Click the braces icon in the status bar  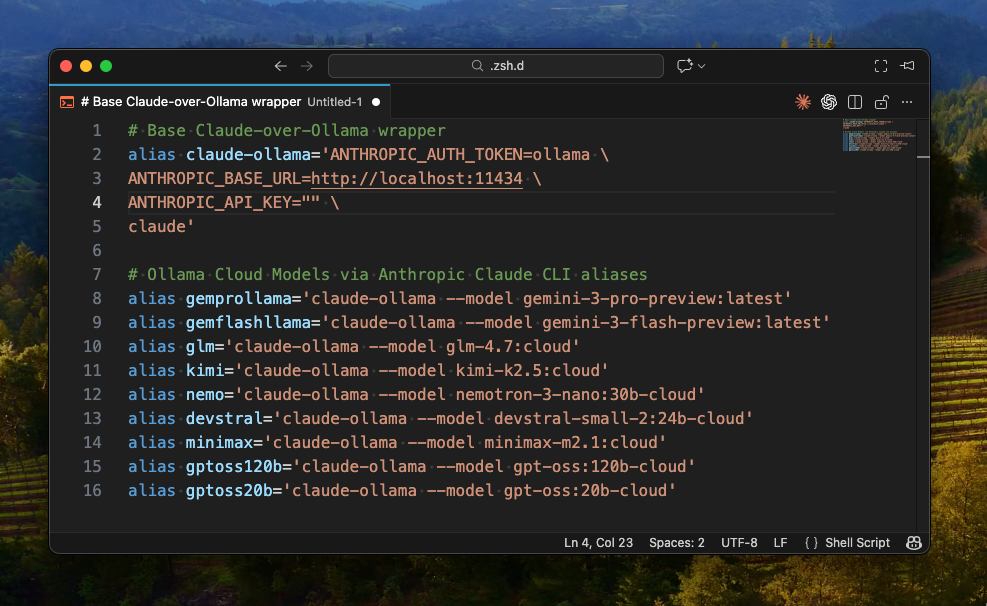(811, 542)
